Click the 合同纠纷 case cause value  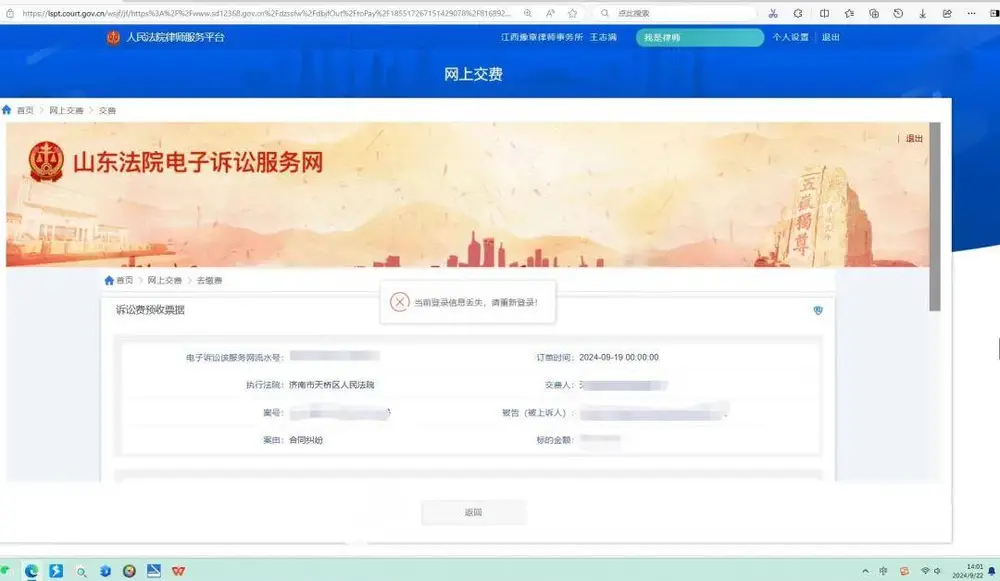point(305,440)
